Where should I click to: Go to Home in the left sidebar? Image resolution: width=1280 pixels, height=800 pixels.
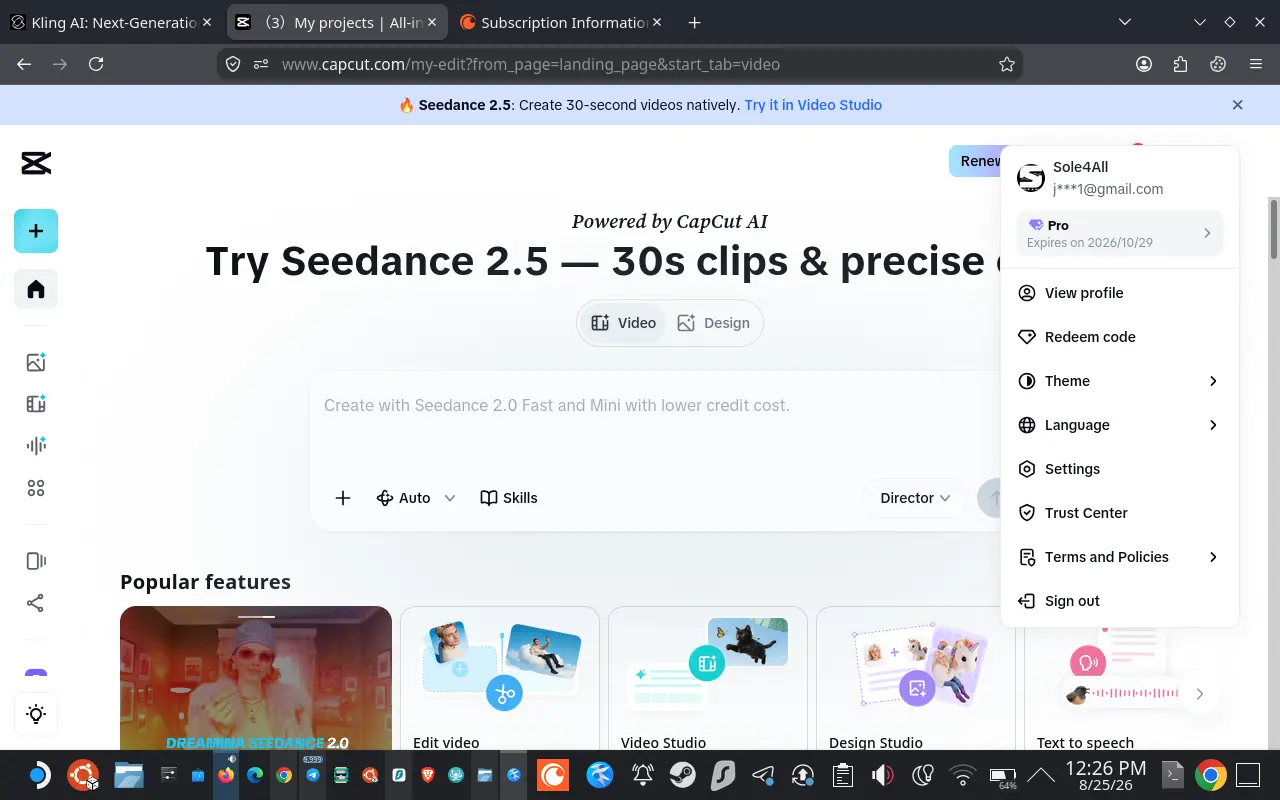point(36,289)
